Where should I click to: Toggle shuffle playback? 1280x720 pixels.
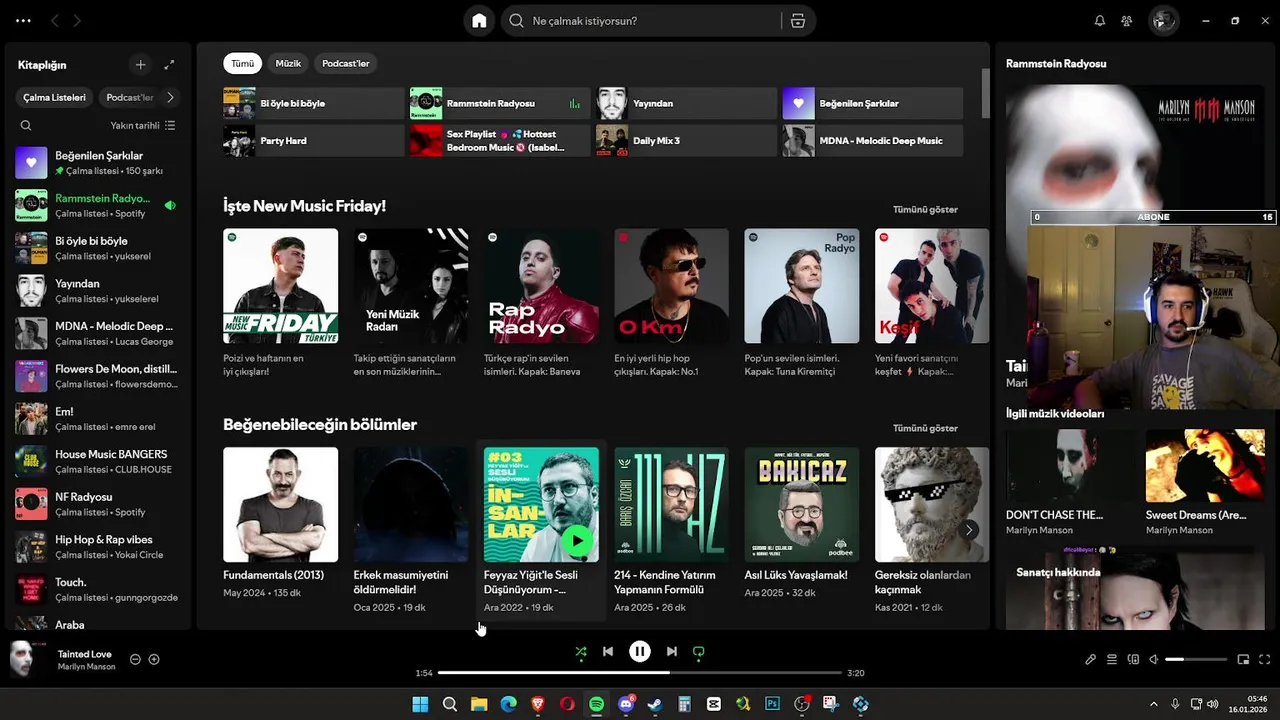tap(581, 651)
